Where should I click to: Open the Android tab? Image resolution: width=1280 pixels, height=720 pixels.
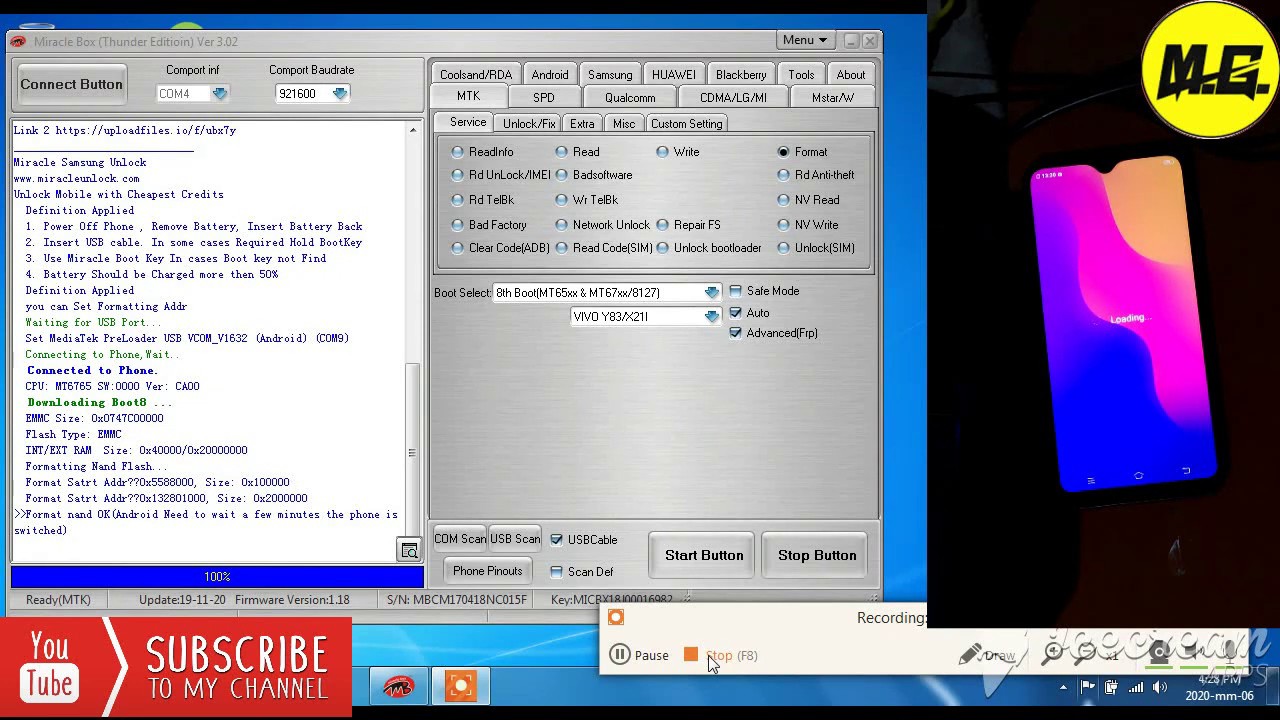click(x=550, y=75)
